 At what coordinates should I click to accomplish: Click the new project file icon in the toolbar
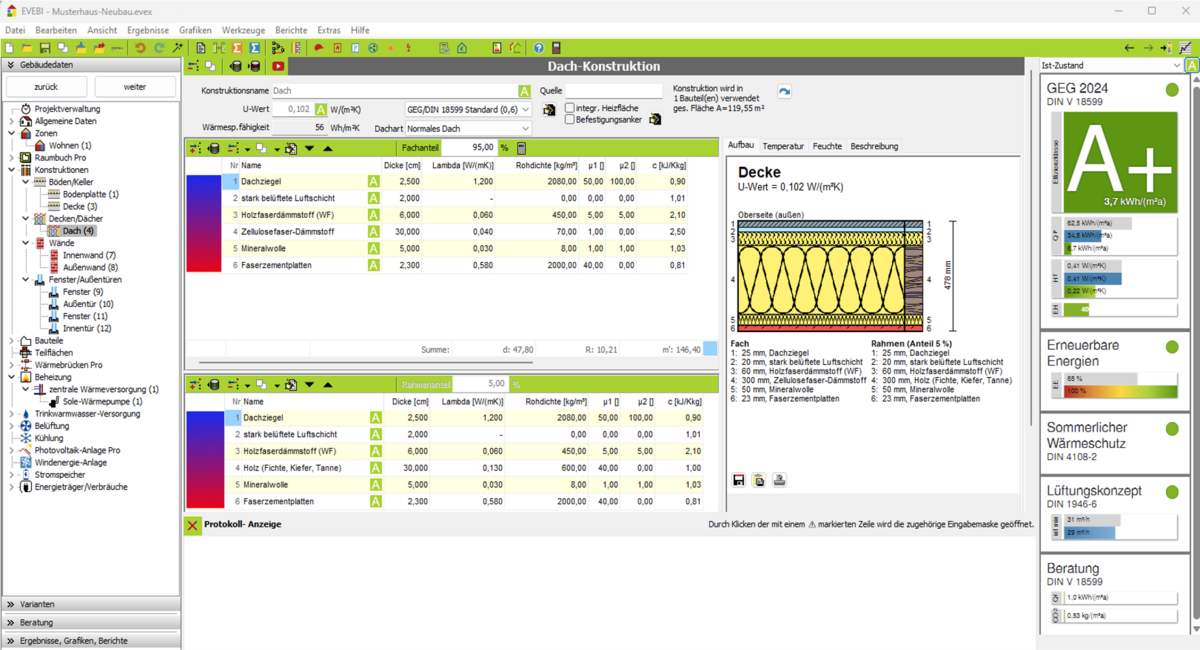point(9,48)
